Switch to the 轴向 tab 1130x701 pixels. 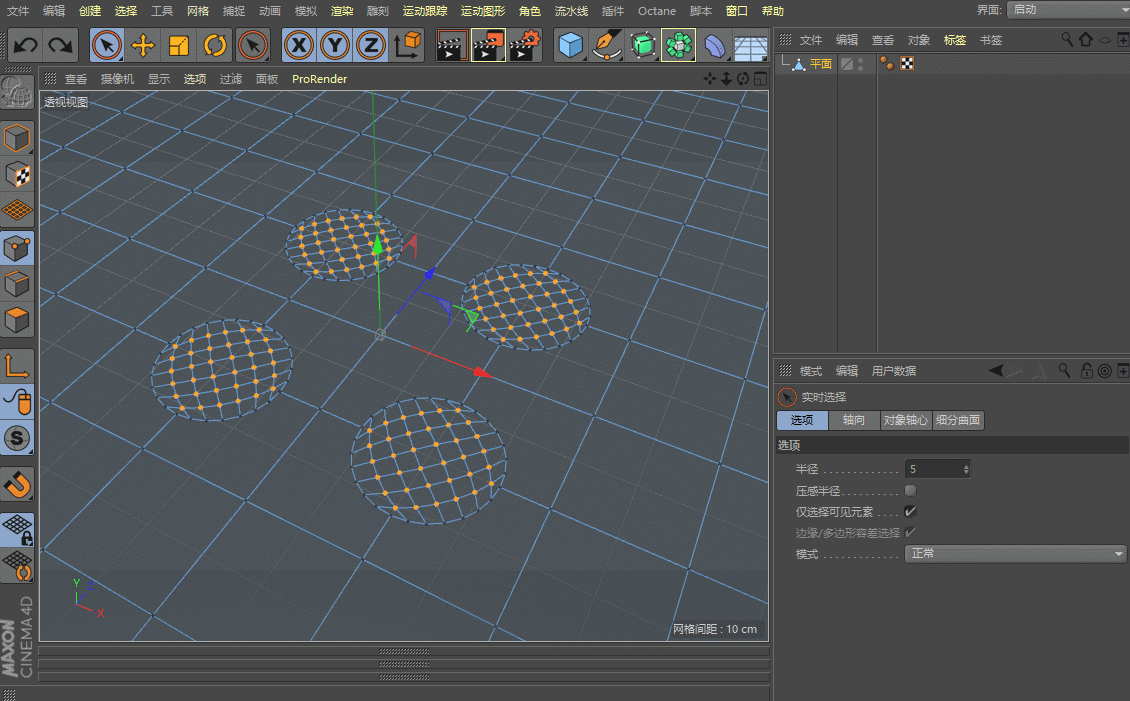click(x=853, y=420)
